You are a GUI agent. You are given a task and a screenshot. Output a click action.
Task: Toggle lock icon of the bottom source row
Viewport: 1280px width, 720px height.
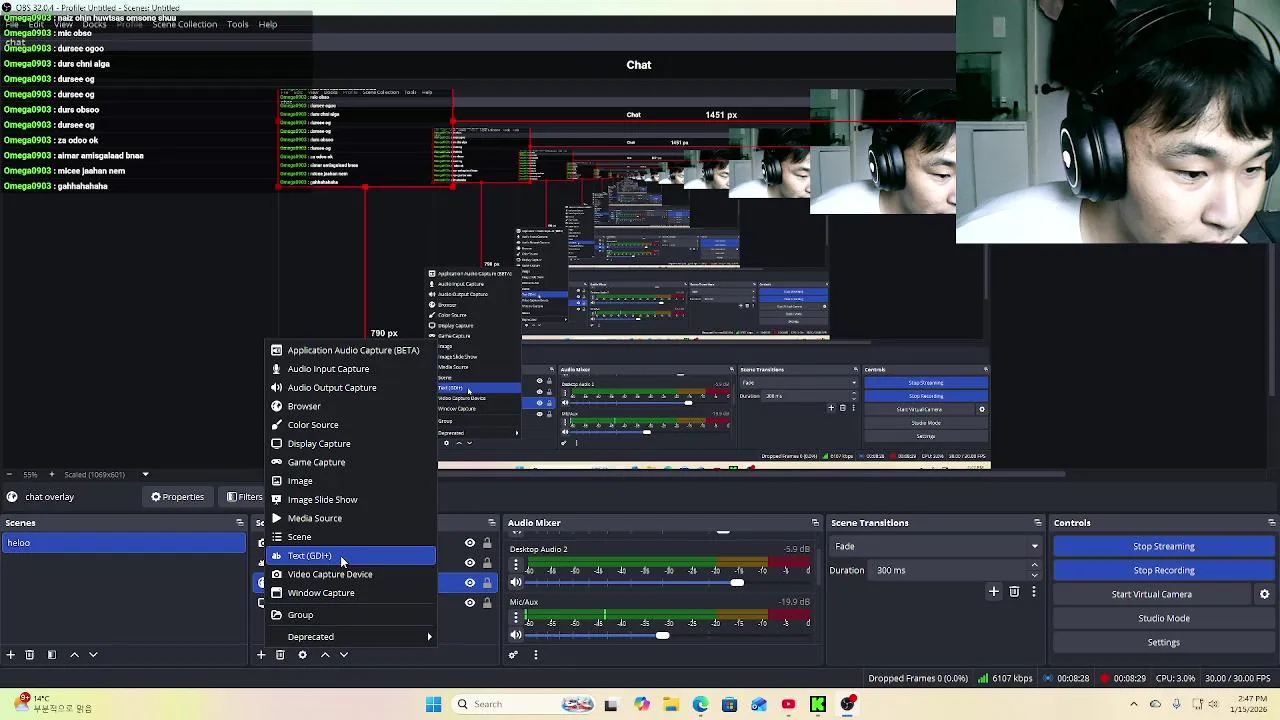click(487, 602)
